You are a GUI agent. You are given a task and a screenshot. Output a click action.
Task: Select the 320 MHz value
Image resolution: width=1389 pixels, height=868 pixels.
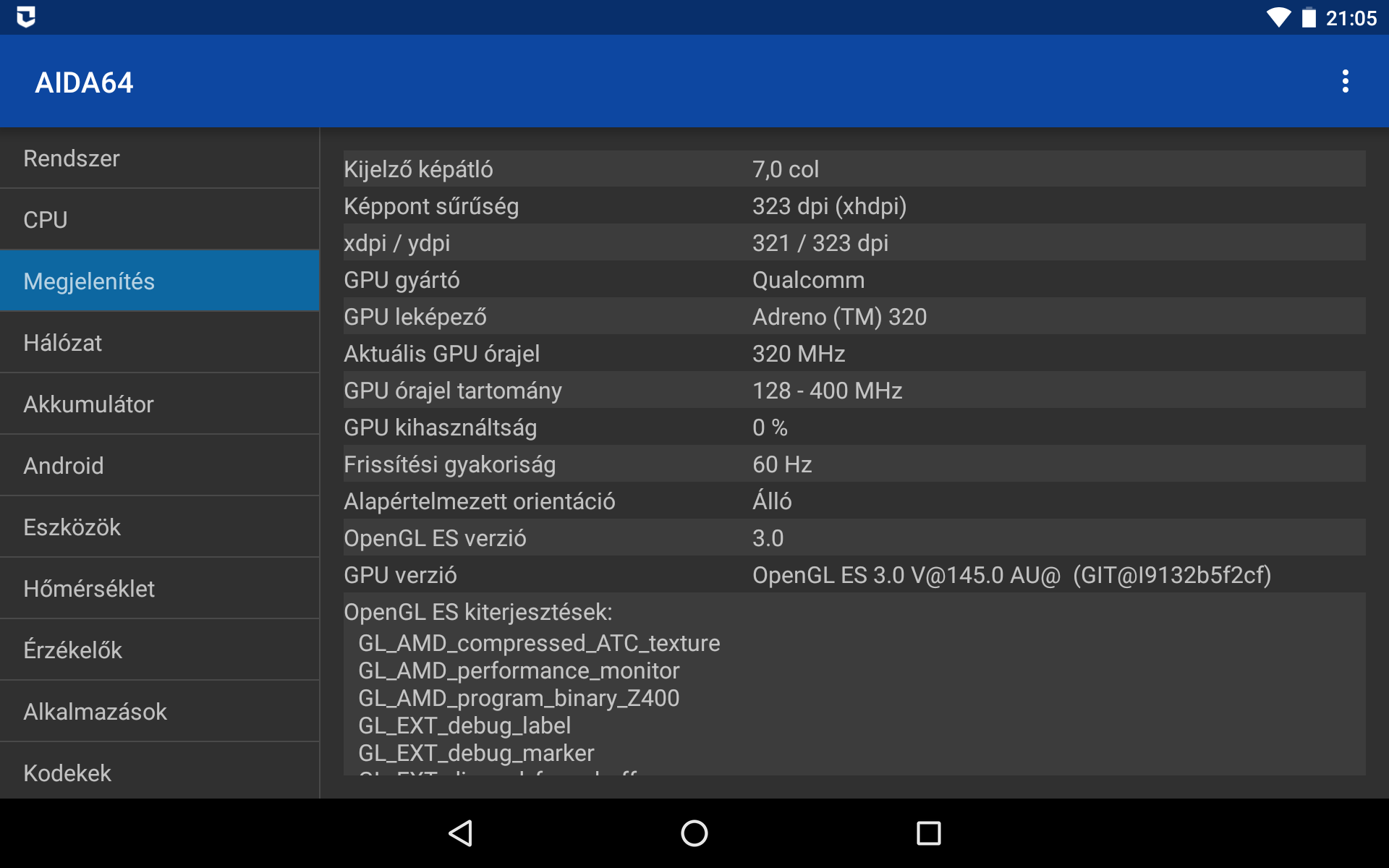[799, 354]
